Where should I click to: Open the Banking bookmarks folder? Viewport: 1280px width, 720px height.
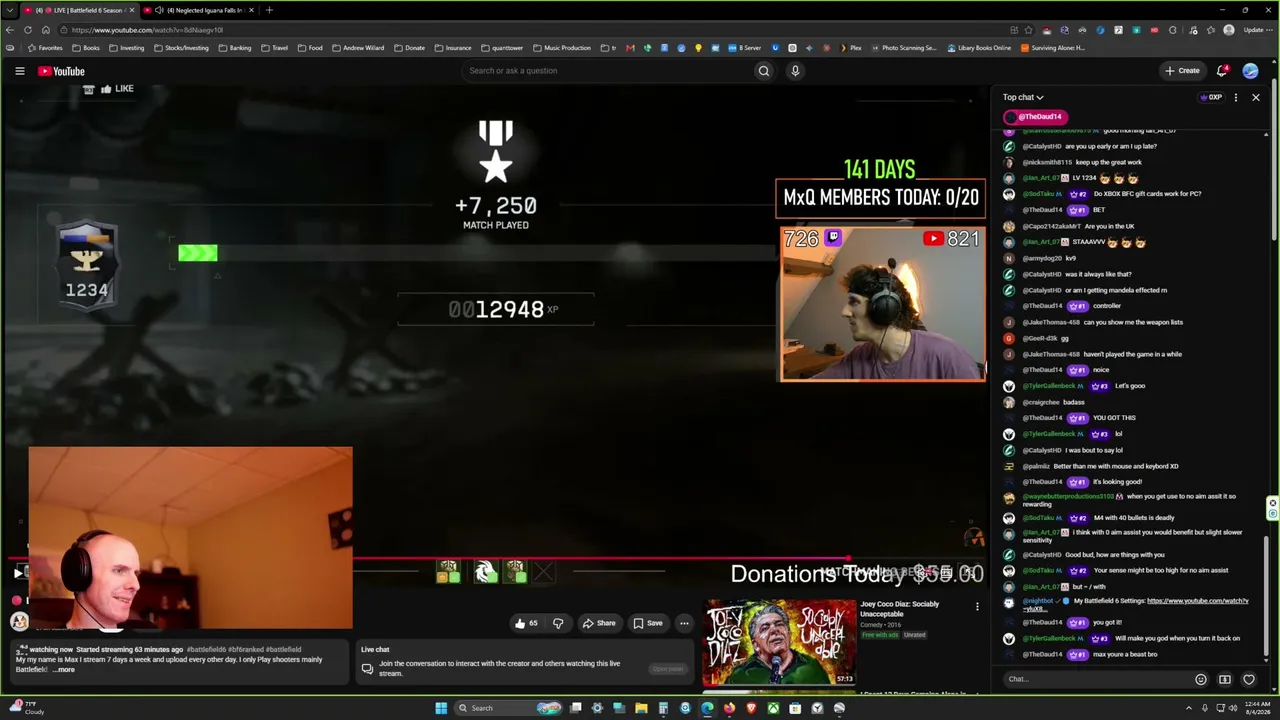[x=234, y=48]
